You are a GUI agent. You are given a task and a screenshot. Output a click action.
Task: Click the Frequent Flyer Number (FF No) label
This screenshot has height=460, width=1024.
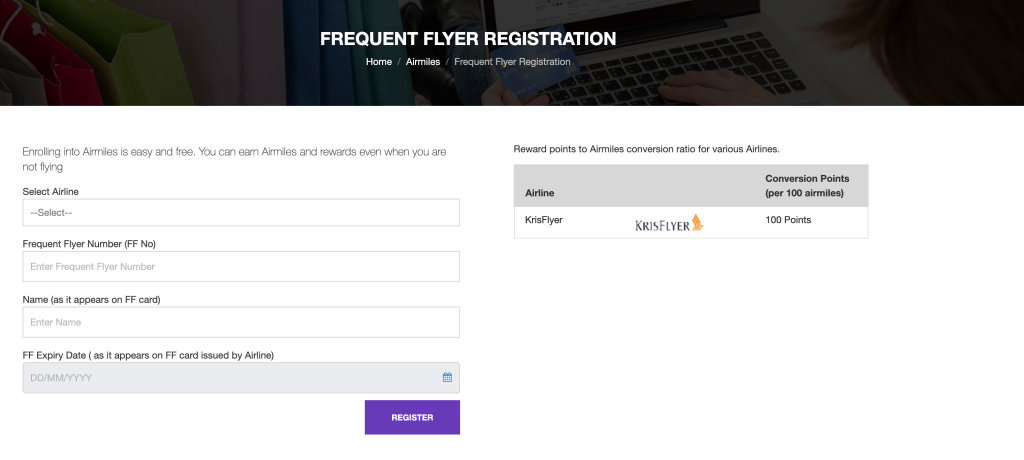(89, 244)
